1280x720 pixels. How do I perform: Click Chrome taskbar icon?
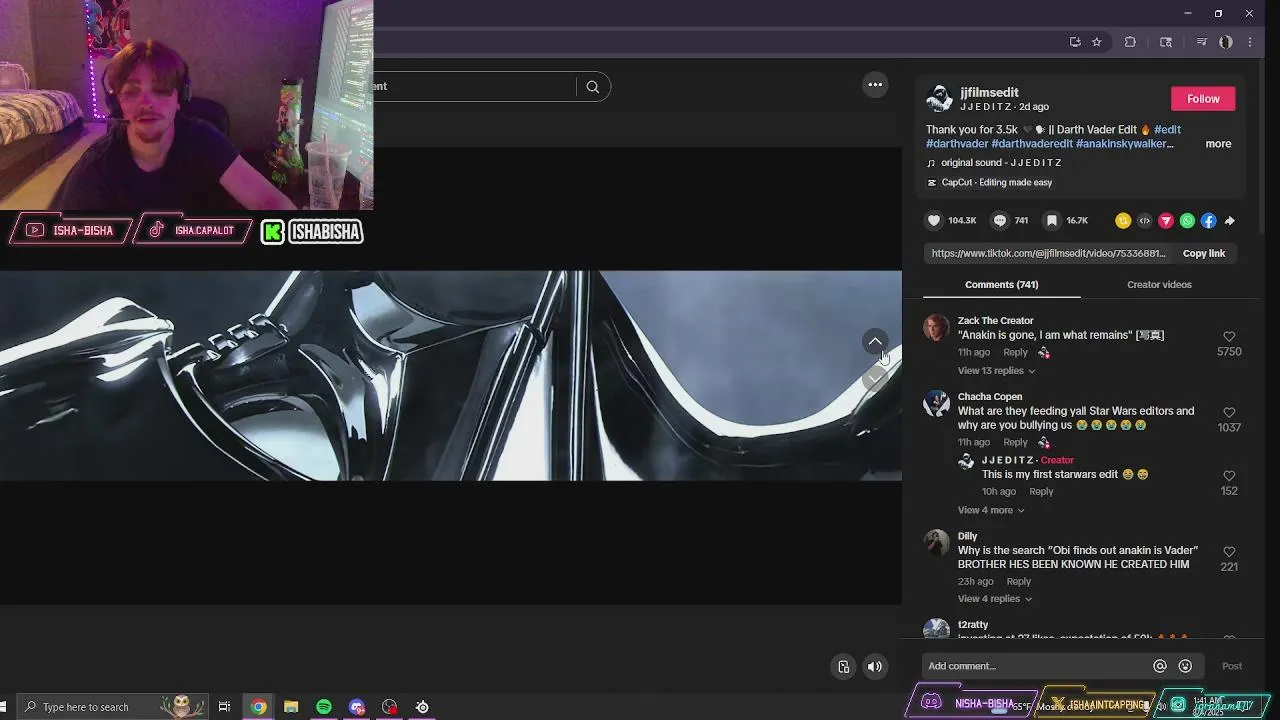pos(258,707)
